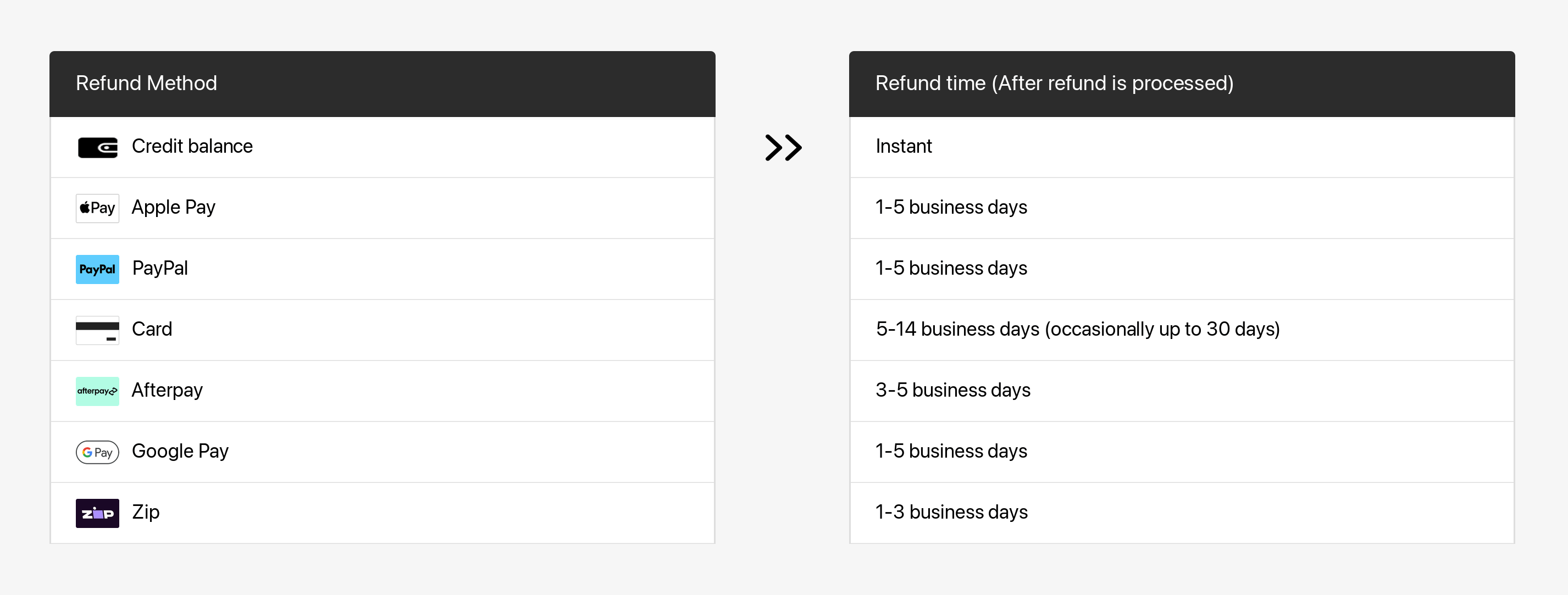Click the PayPal method name text
Image resolution: width=1568 pixels, height=595 pixels.
click(159, 268)
